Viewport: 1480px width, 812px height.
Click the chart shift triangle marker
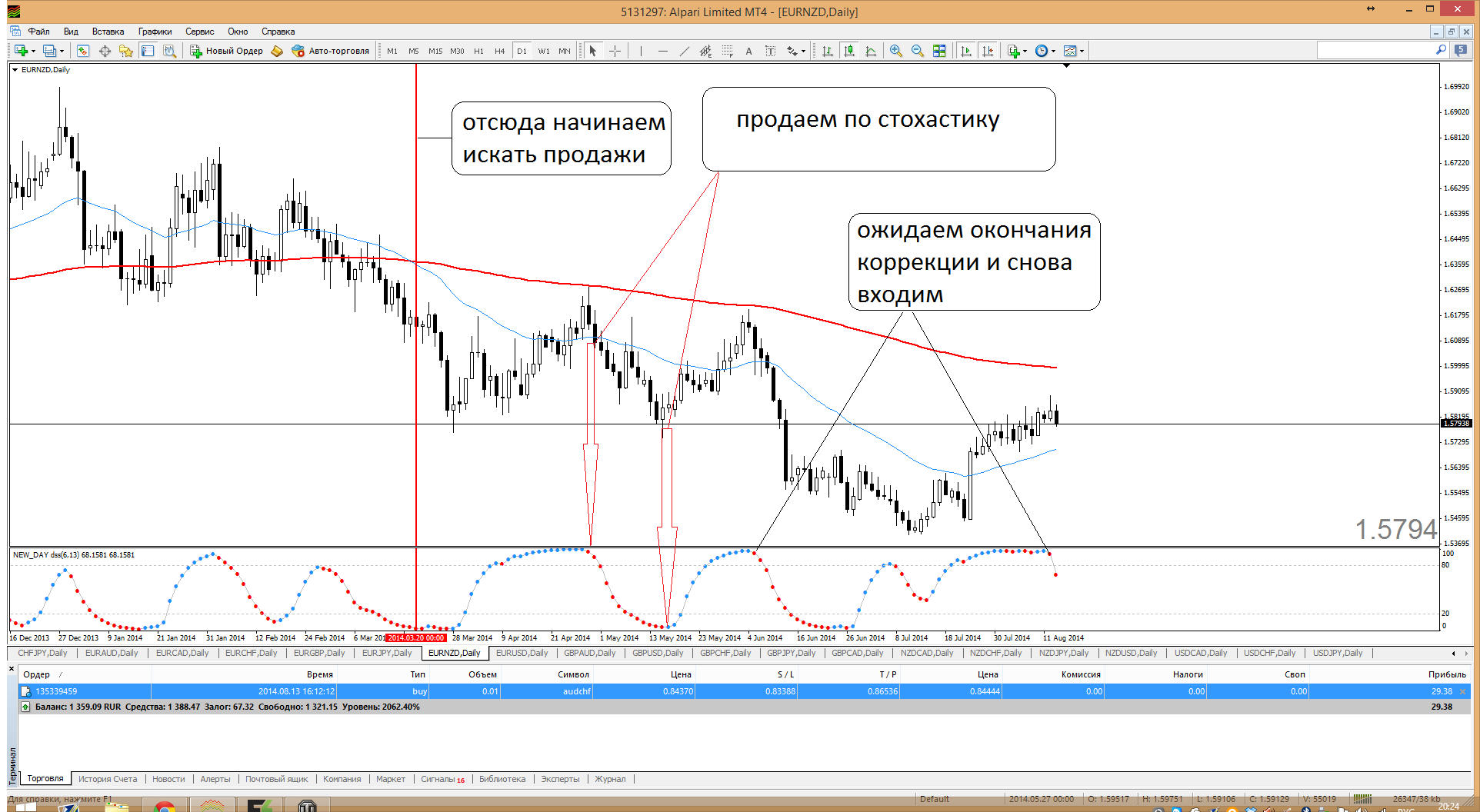coord(1066,66)
